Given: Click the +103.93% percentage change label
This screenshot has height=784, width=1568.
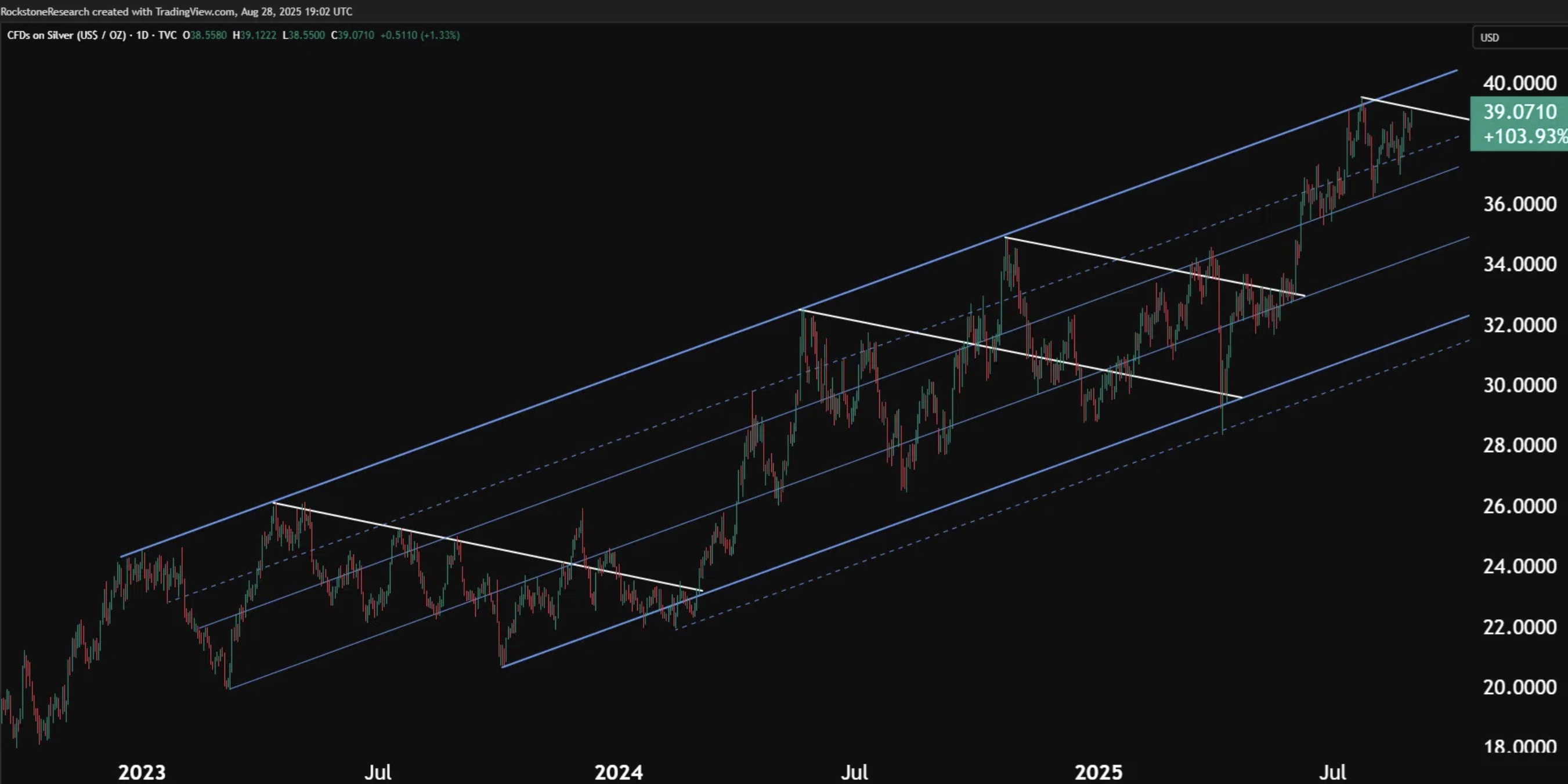Looking at the screenshot, I should pos(1524,136).
